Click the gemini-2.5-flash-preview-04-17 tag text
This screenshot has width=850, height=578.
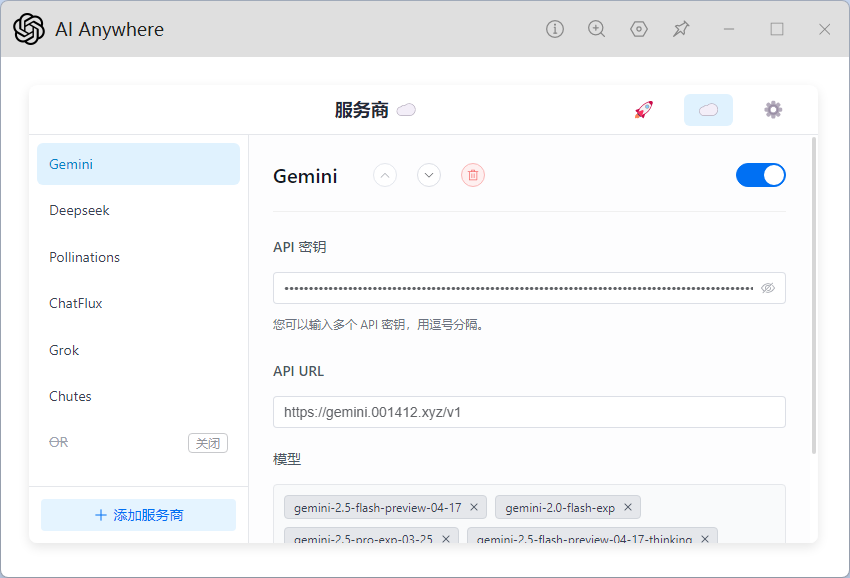[x=378, y=508]
